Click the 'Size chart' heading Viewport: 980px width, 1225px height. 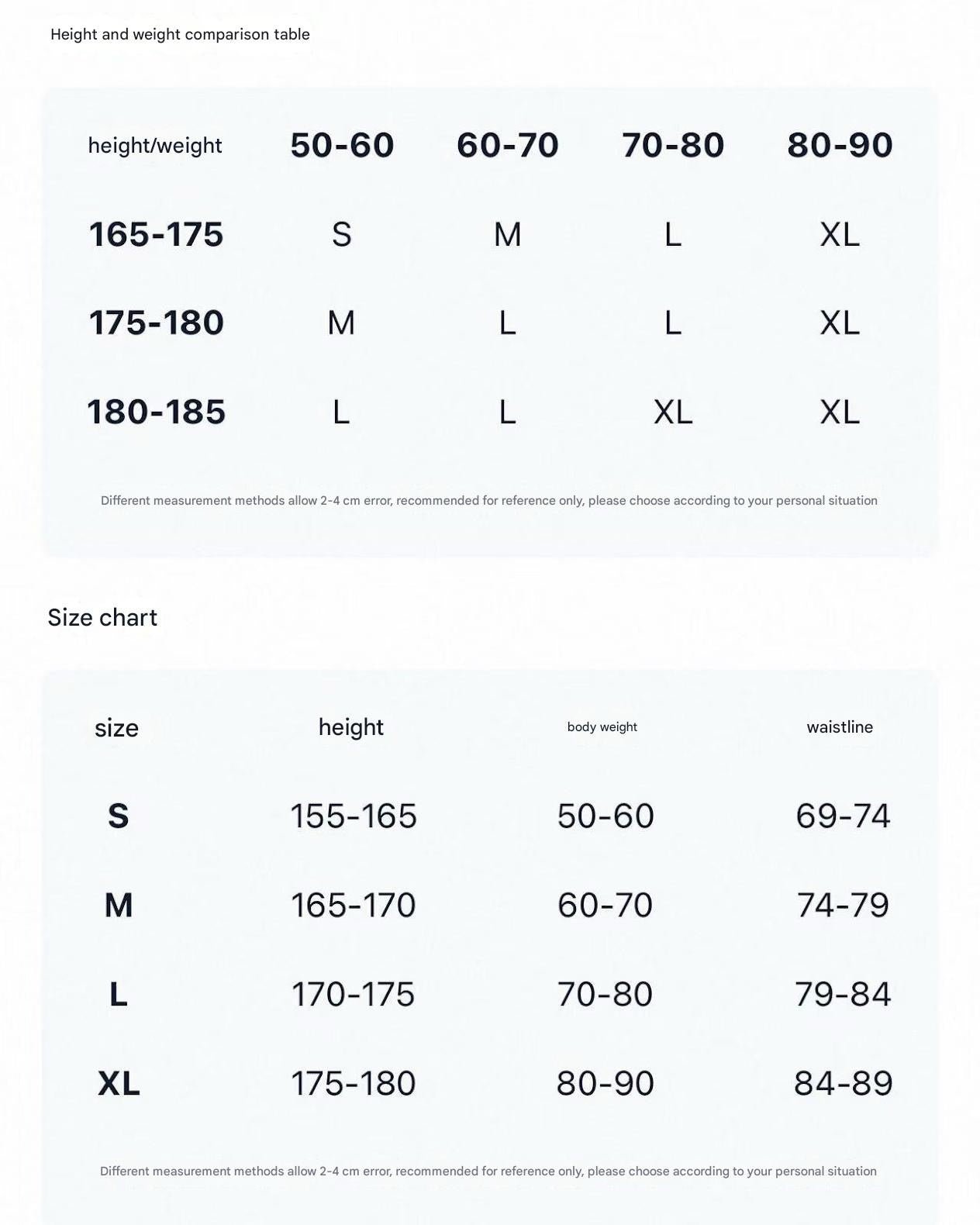coord(102,617)
